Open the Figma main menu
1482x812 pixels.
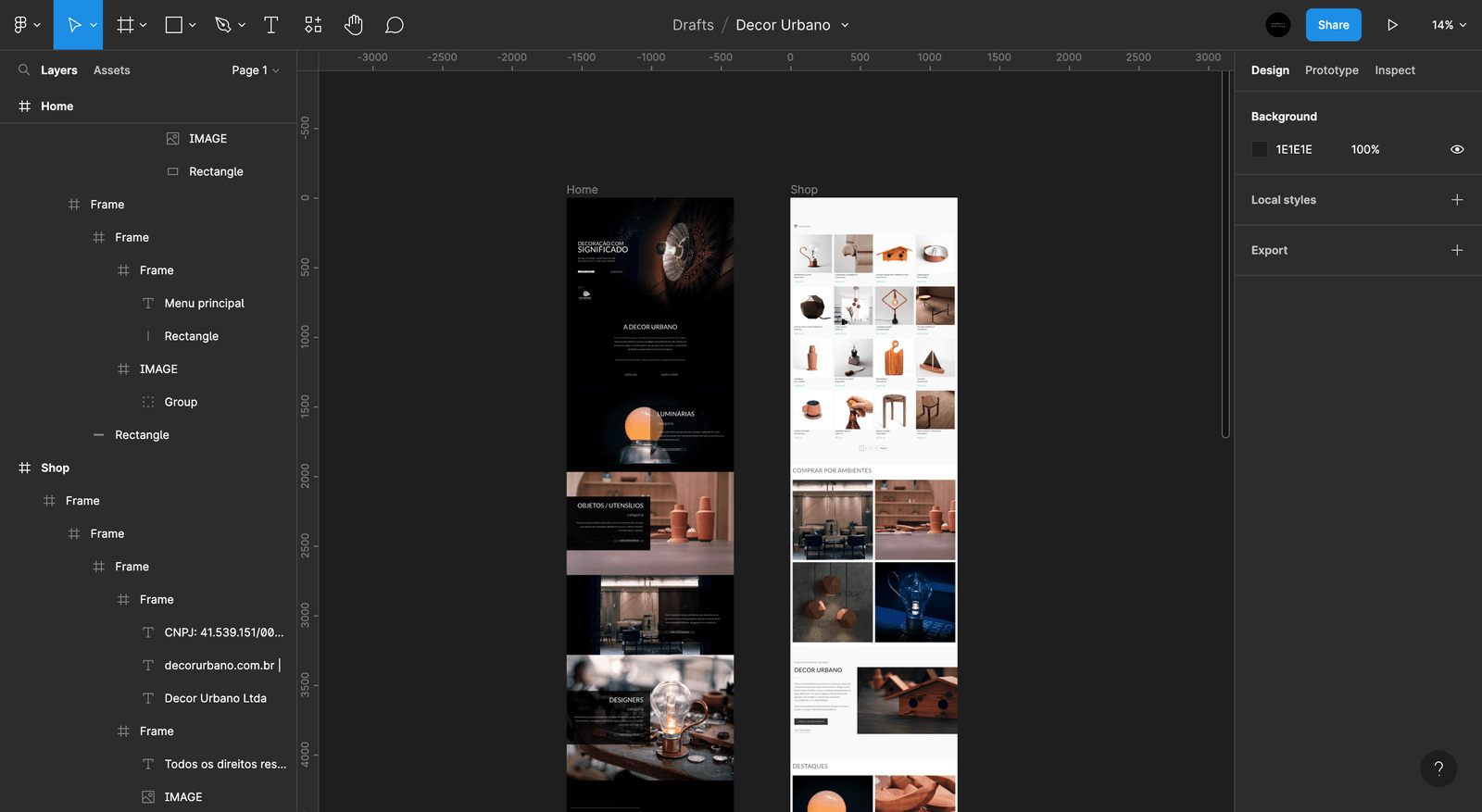26,25
